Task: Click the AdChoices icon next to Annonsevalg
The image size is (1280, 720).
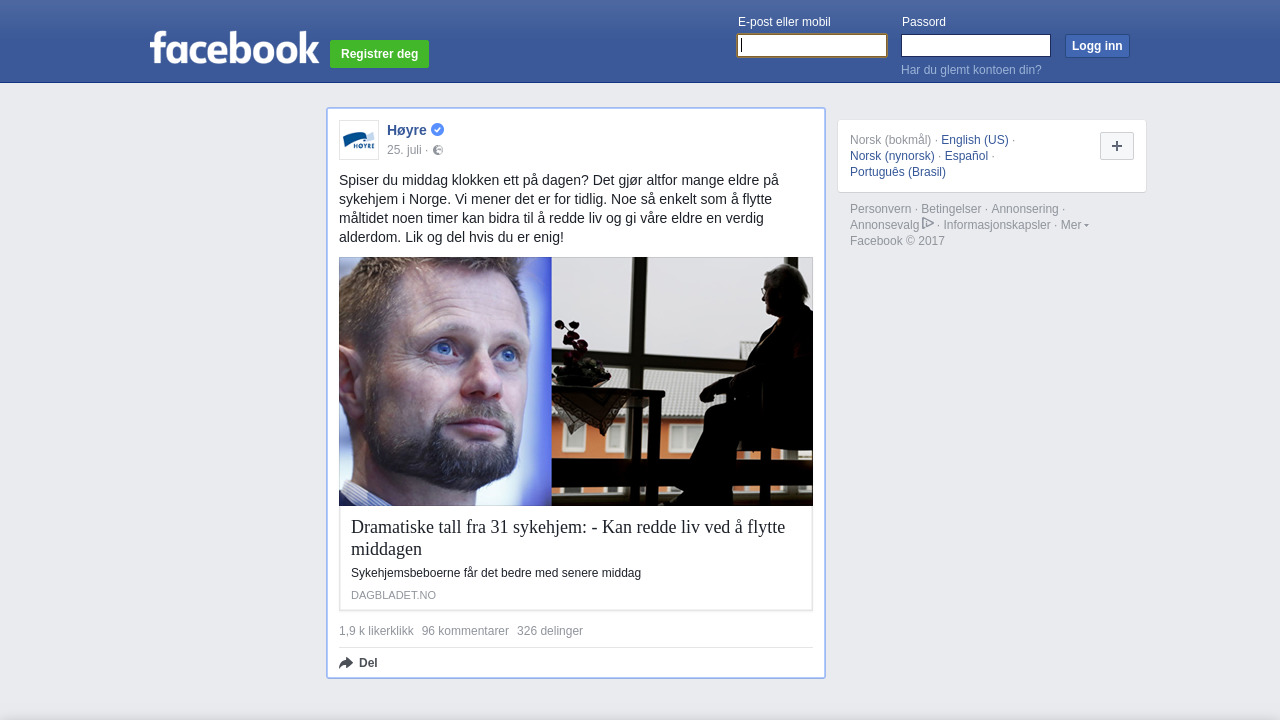Action: 928,224
